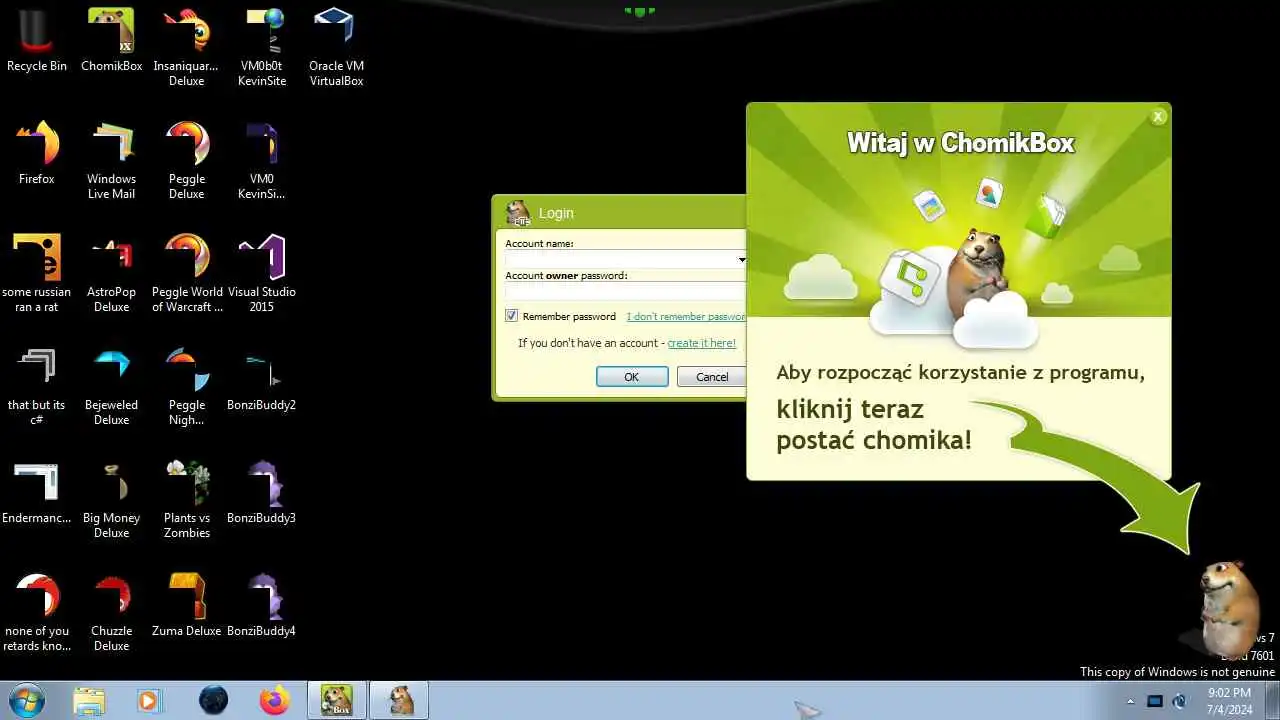Viewport: 1280px width, 720px height.
Task: Click the 'create it here!' link
Action: coord(702,343)
